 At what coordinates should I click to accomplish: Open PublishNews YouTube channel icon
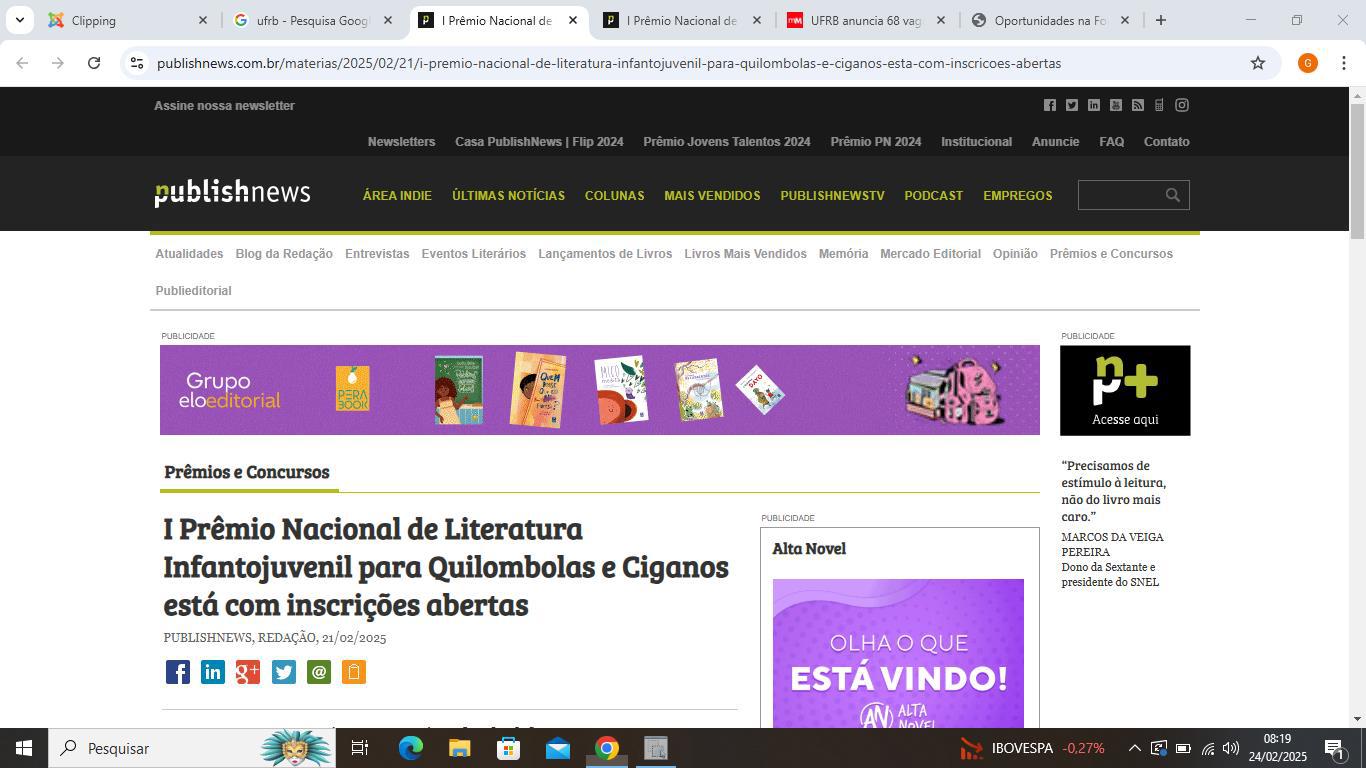coord(1115,105)
